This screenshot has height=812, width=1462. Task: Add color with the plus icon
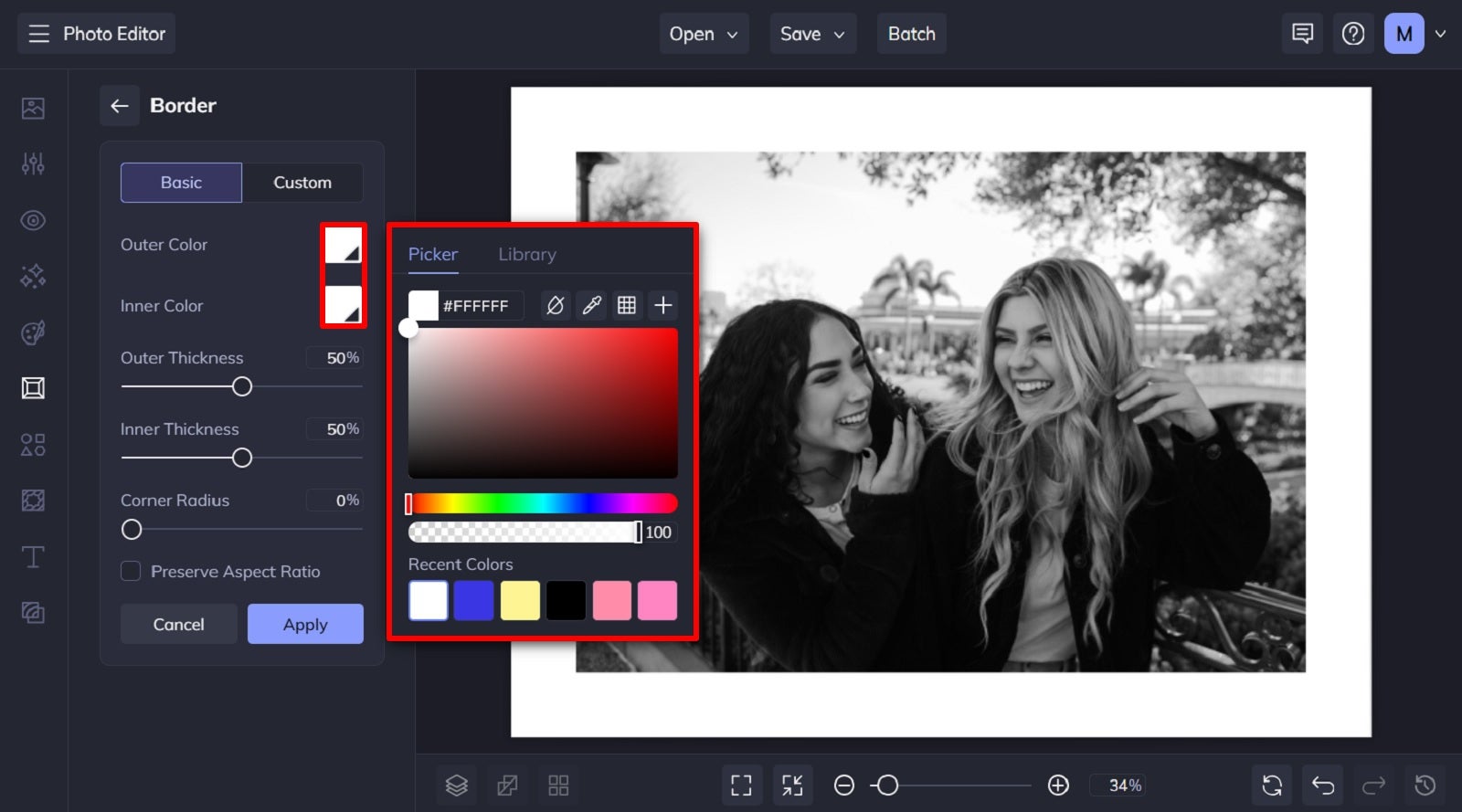[663, 305]
